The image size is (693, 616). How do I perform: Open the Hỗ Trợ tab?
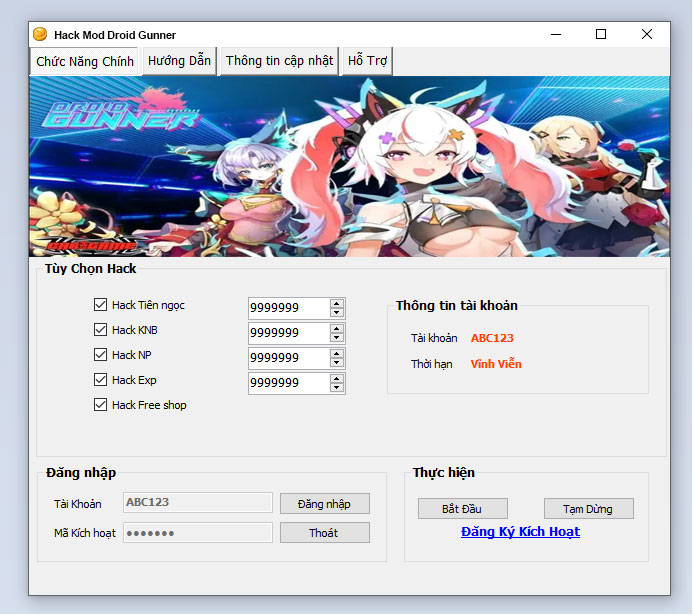367,61
